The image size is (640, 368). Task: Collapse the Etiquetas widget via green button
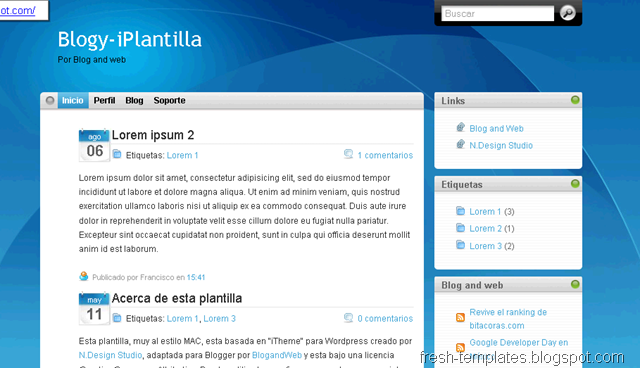pyautogui.click(x=575, y=184)
